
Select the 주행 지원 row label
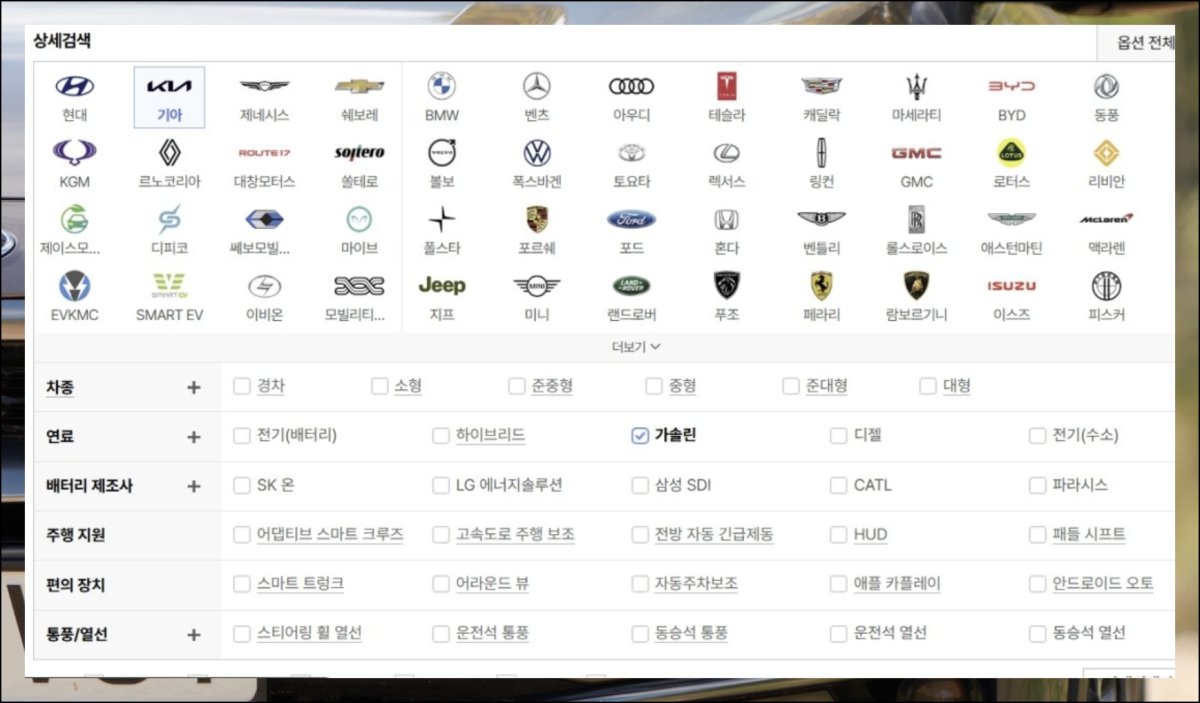click(75, 536)
